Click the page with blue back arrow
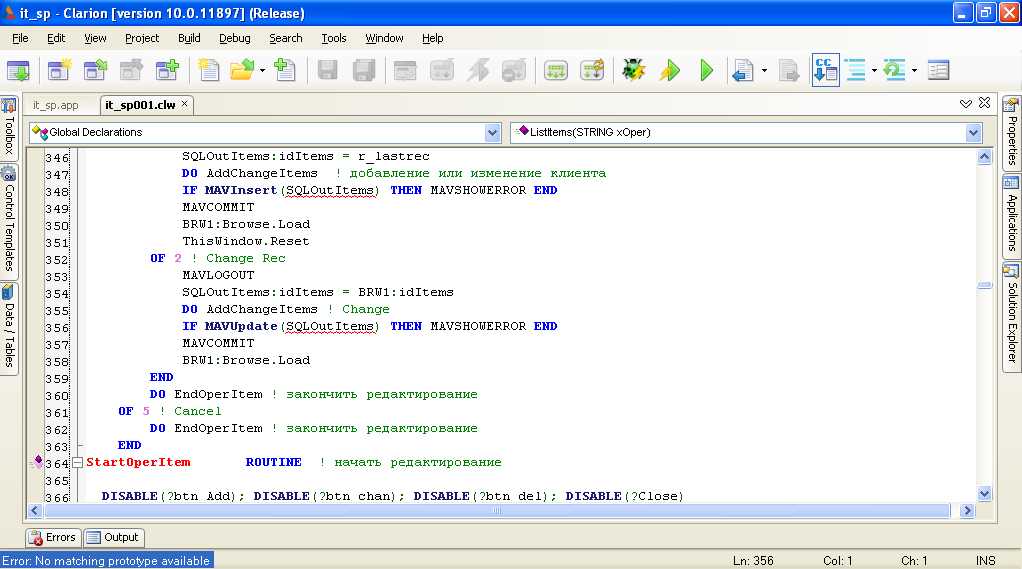 (742, 70)
